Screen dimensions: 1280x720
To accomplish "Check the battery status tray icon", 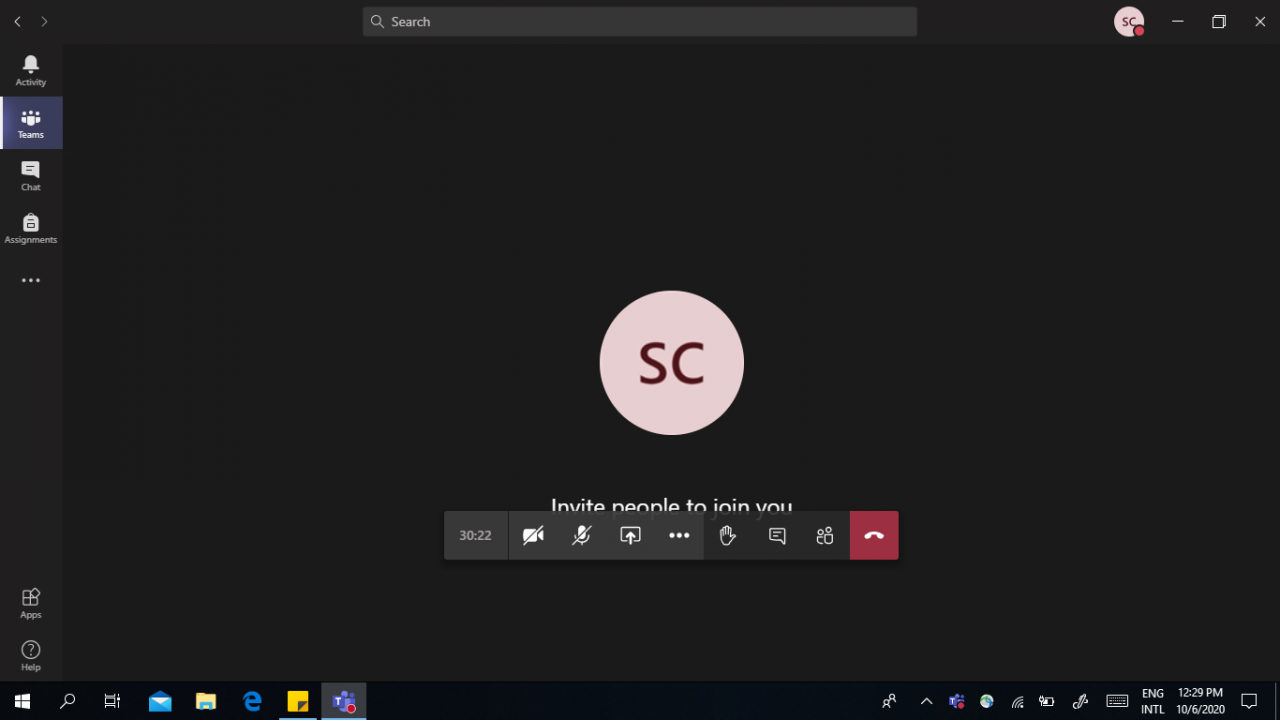I will (x=1047, y=701).
